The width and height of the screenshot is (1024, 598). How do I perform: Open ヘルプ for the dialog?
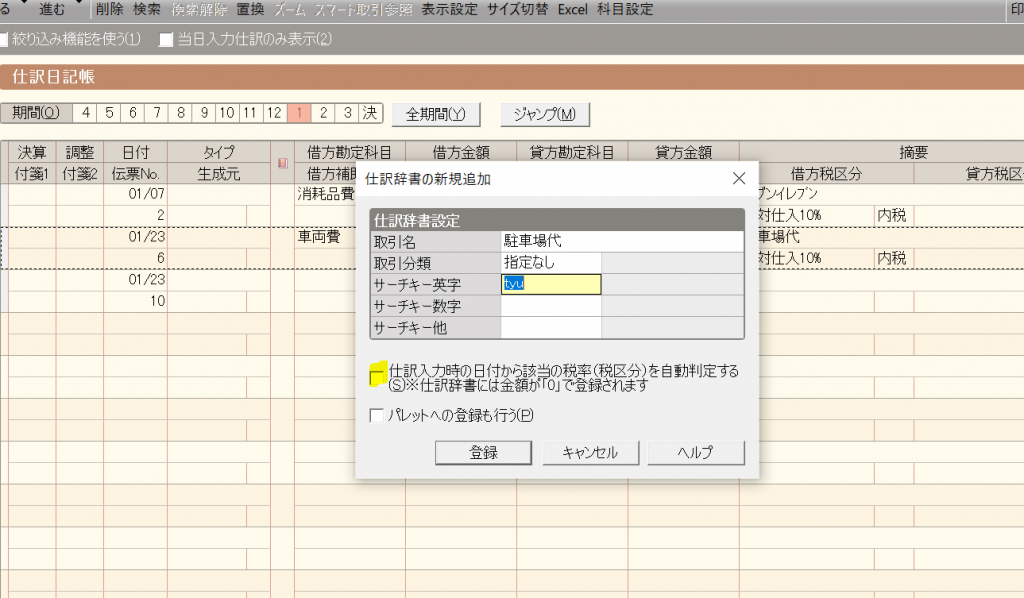tap(695, 452)
